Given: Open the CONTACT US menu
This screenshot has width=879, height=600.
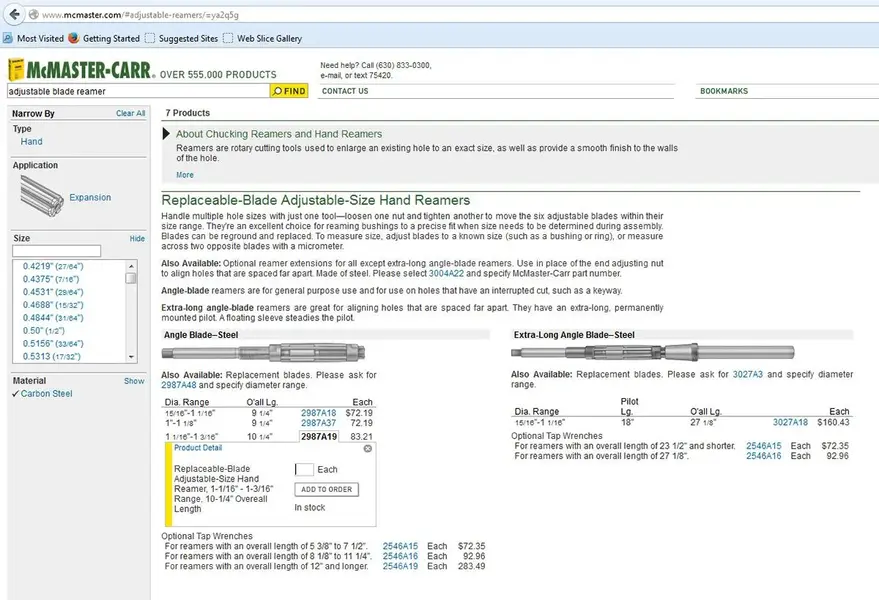Looking at the screenshot, I should tap(345, 91).
